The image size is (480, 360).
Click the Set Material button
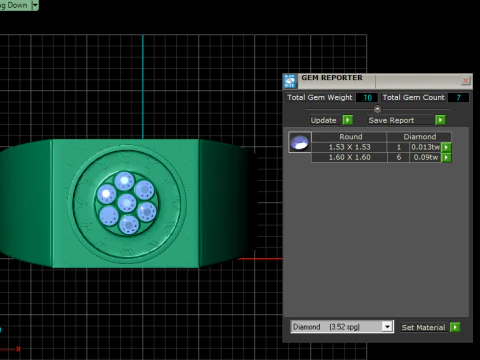pyautogui.click(x=423, y=327)
